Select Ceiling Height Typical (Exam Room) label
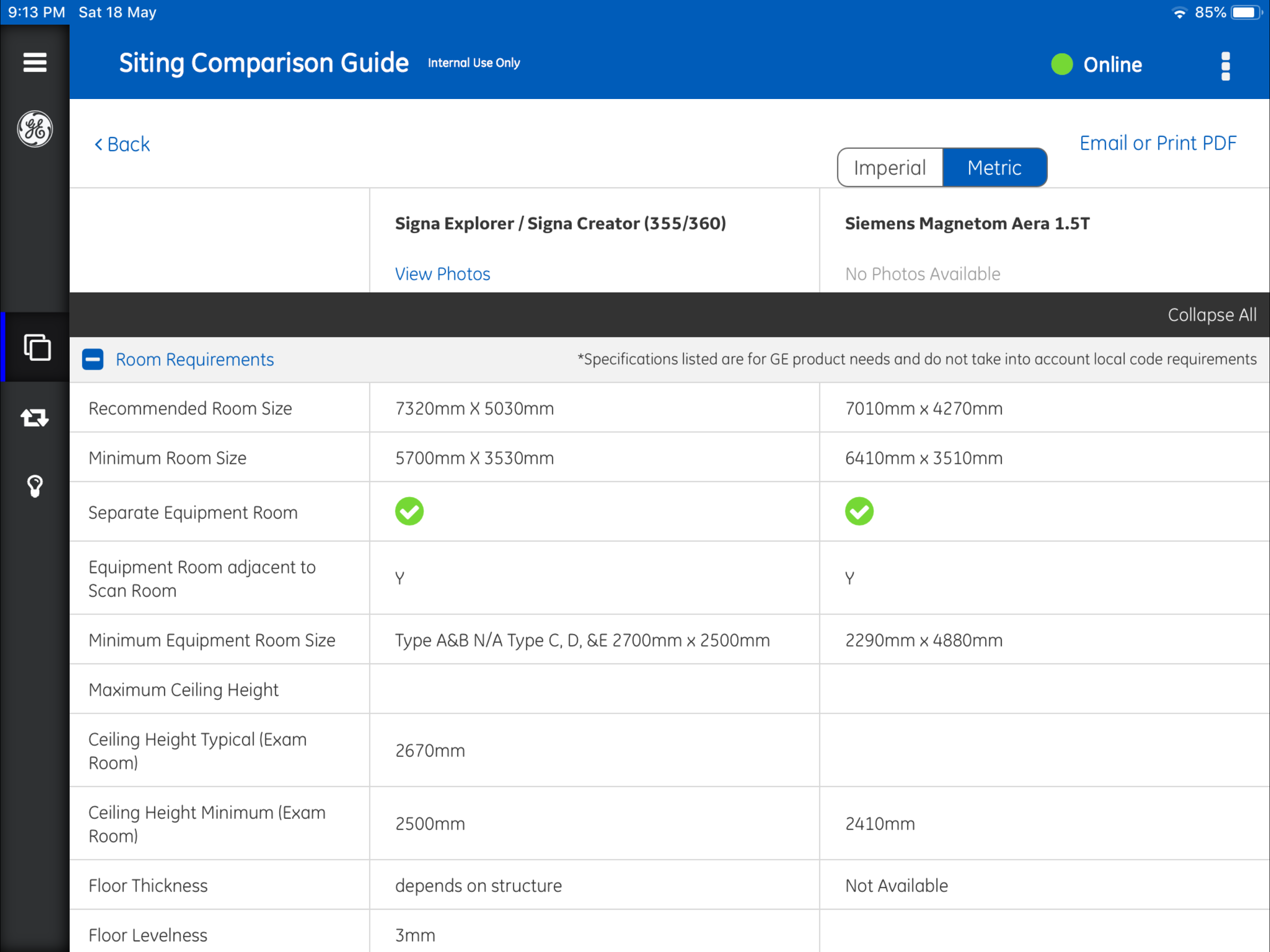 click(198, 751)
